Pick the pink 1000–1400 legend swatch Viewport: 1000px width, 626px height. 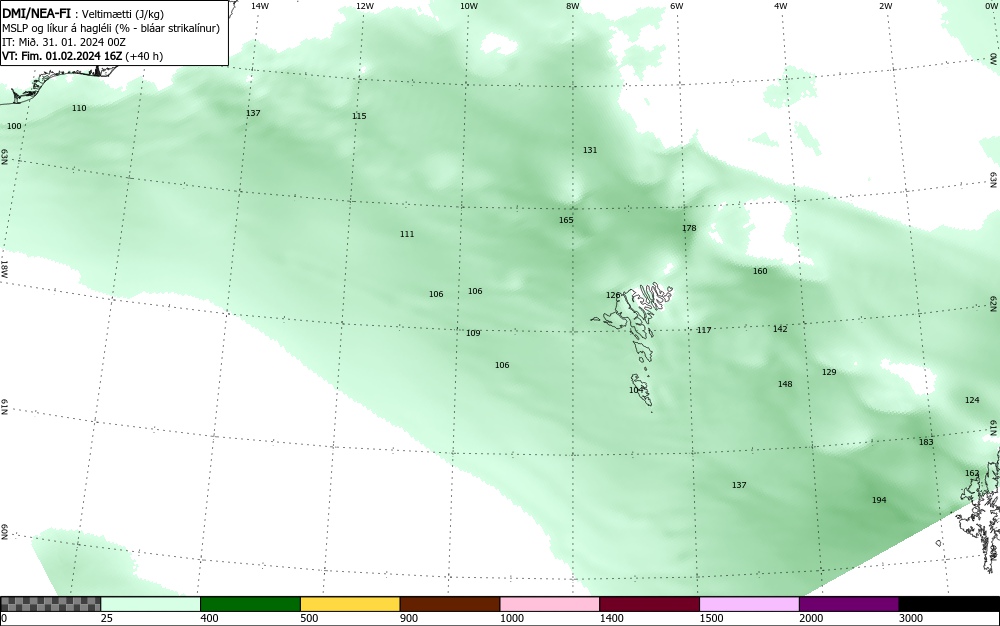pos(550,604)
